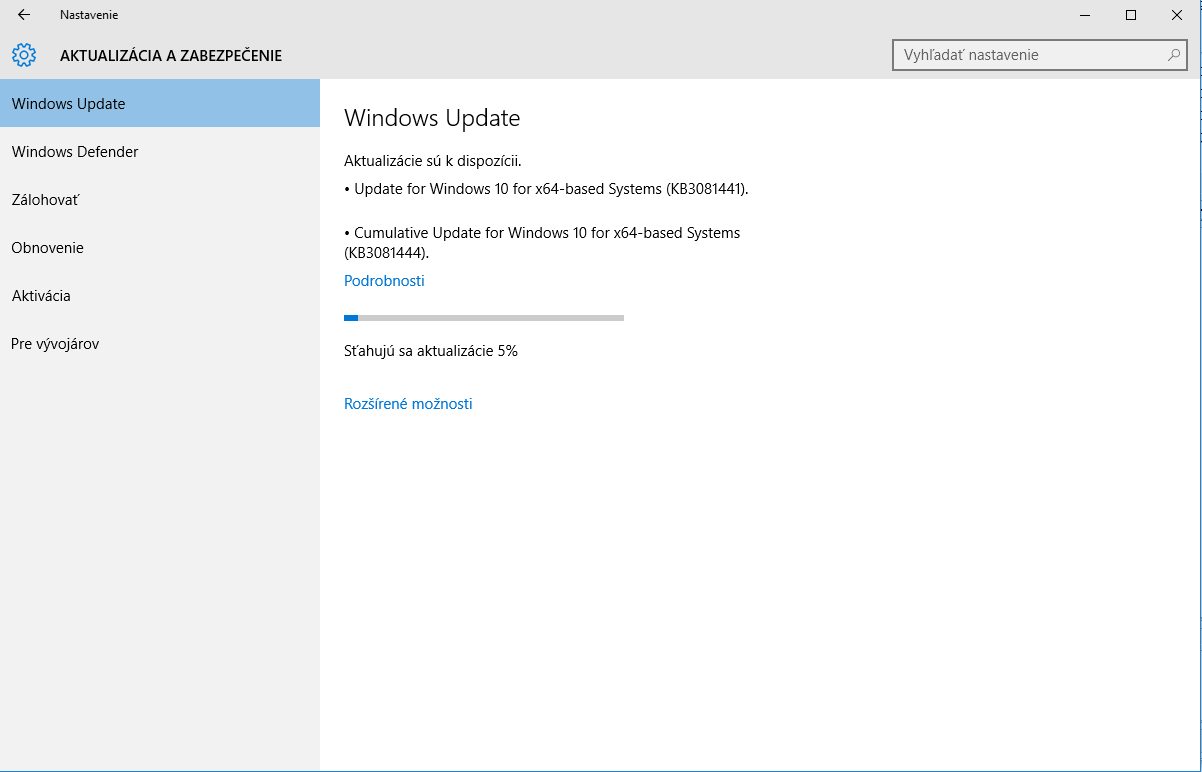1202x772 pixels.
Task: Click the AKTUALIZÁCIA A ZABEZPEČENIE header title
Action: tap(171, 56)
